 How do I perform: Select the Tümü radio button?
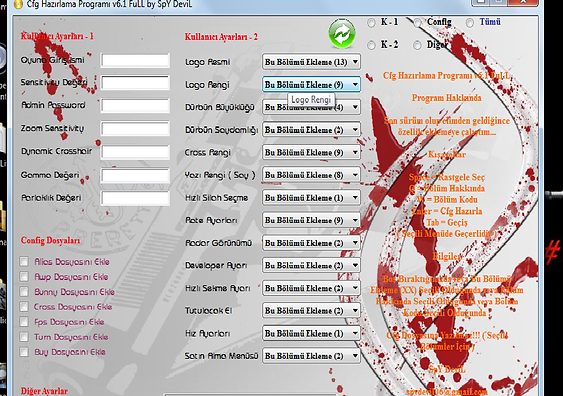pos(470,23)
